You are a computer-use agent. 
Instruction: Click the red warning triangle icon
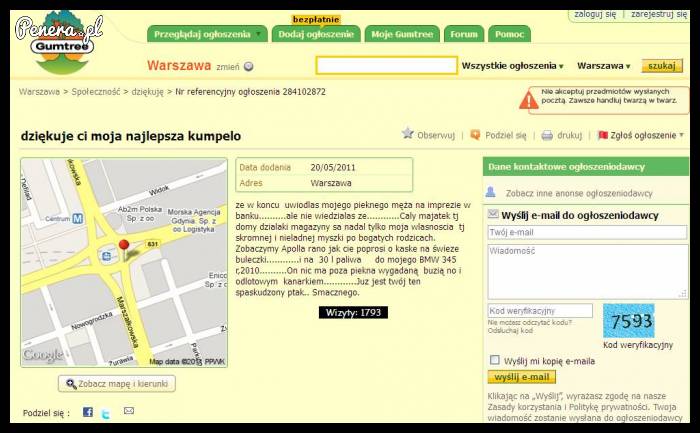[x=529, y=100]
